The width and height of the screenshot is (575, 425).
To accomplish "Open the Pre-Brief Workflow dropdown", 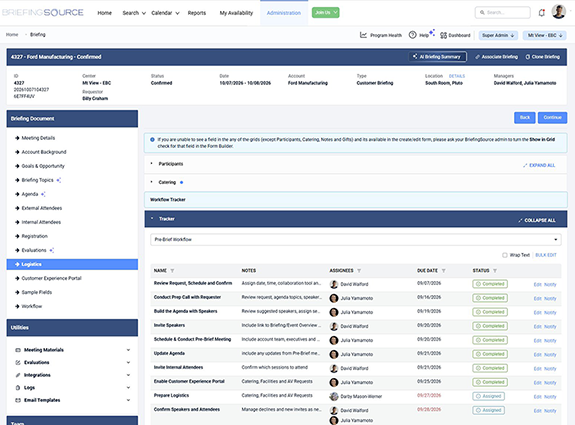I will pos(355,239).
